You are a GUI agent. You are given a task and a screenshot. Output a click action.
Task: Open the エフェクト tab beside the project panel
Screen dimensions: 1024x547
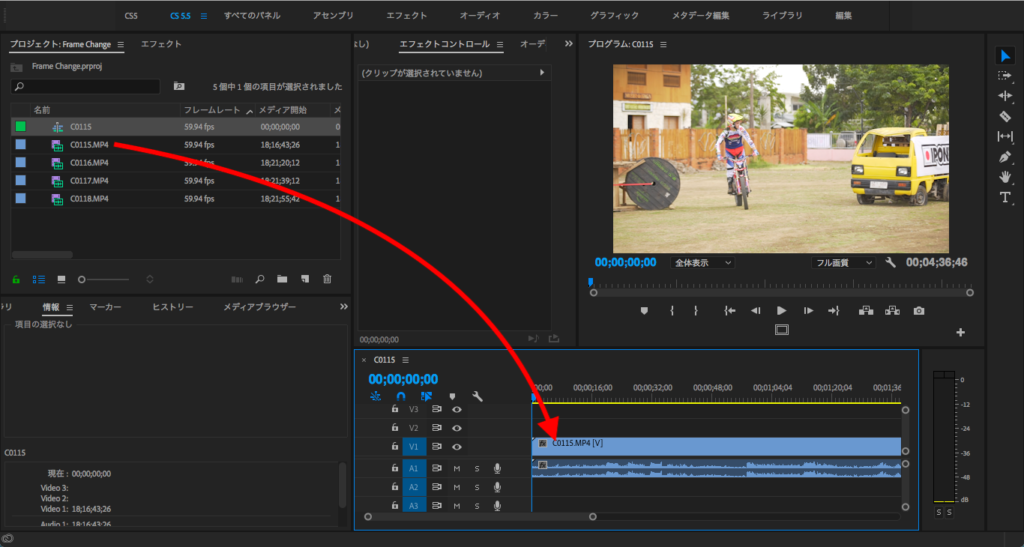point(161,45)
